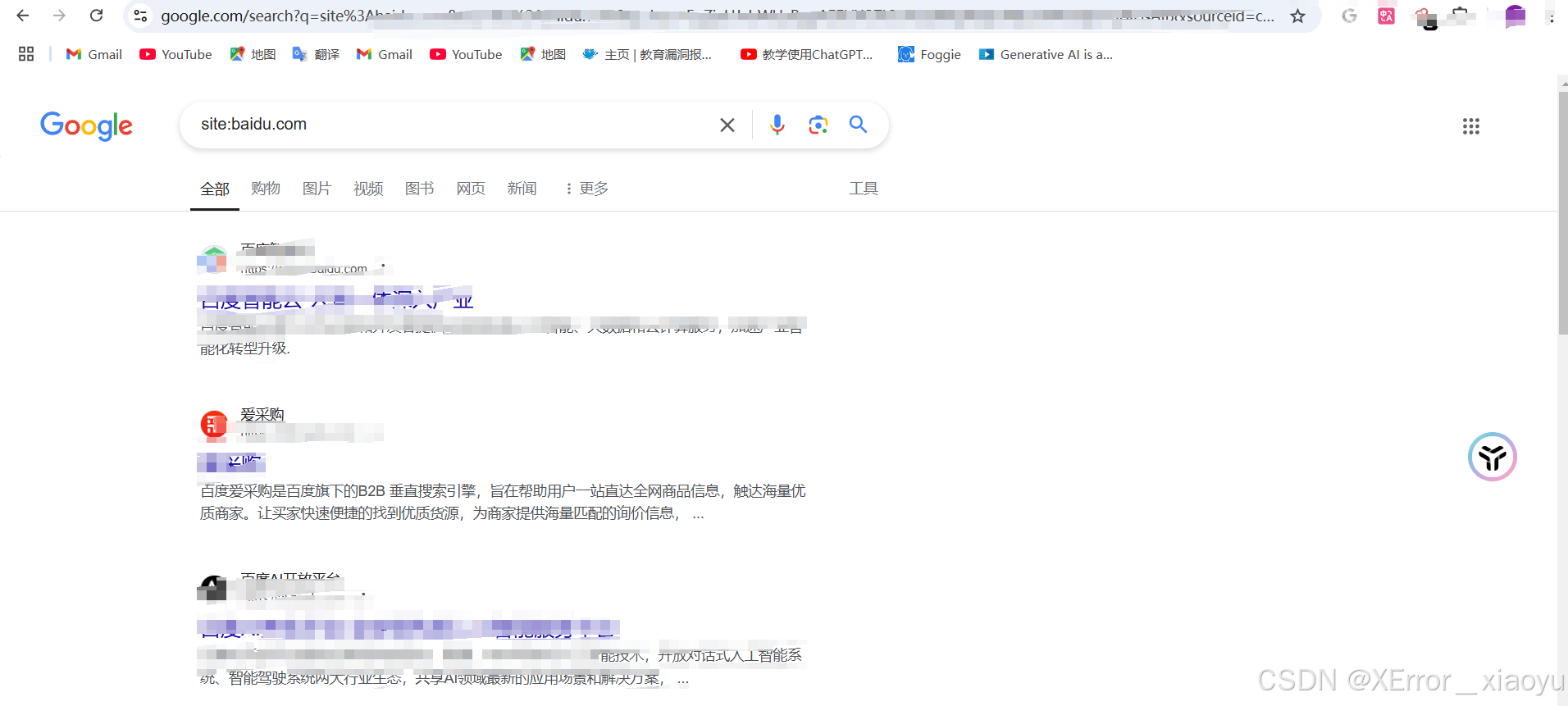The width and height of the screenshot is (1568, 706).
Task: Click the 爱采购 site name text
Action: (x=262, y=414)
